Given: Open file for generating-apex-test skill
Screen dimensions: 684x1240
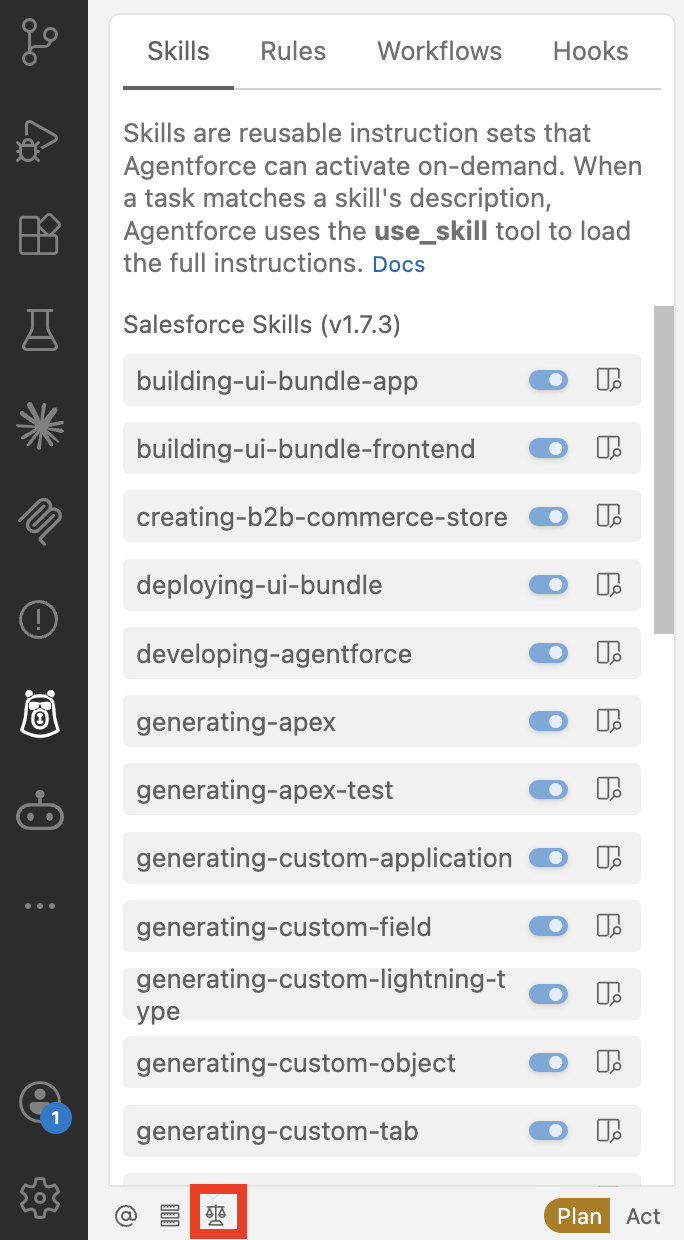Looking at the screenshot, I should pos(609,789).
